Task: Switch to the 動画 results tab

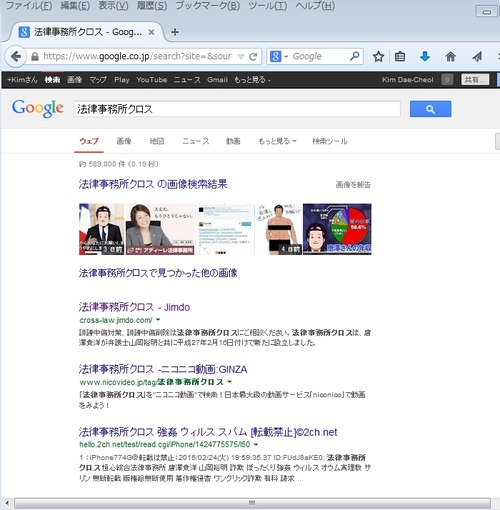Action: (x=233, y=141)
